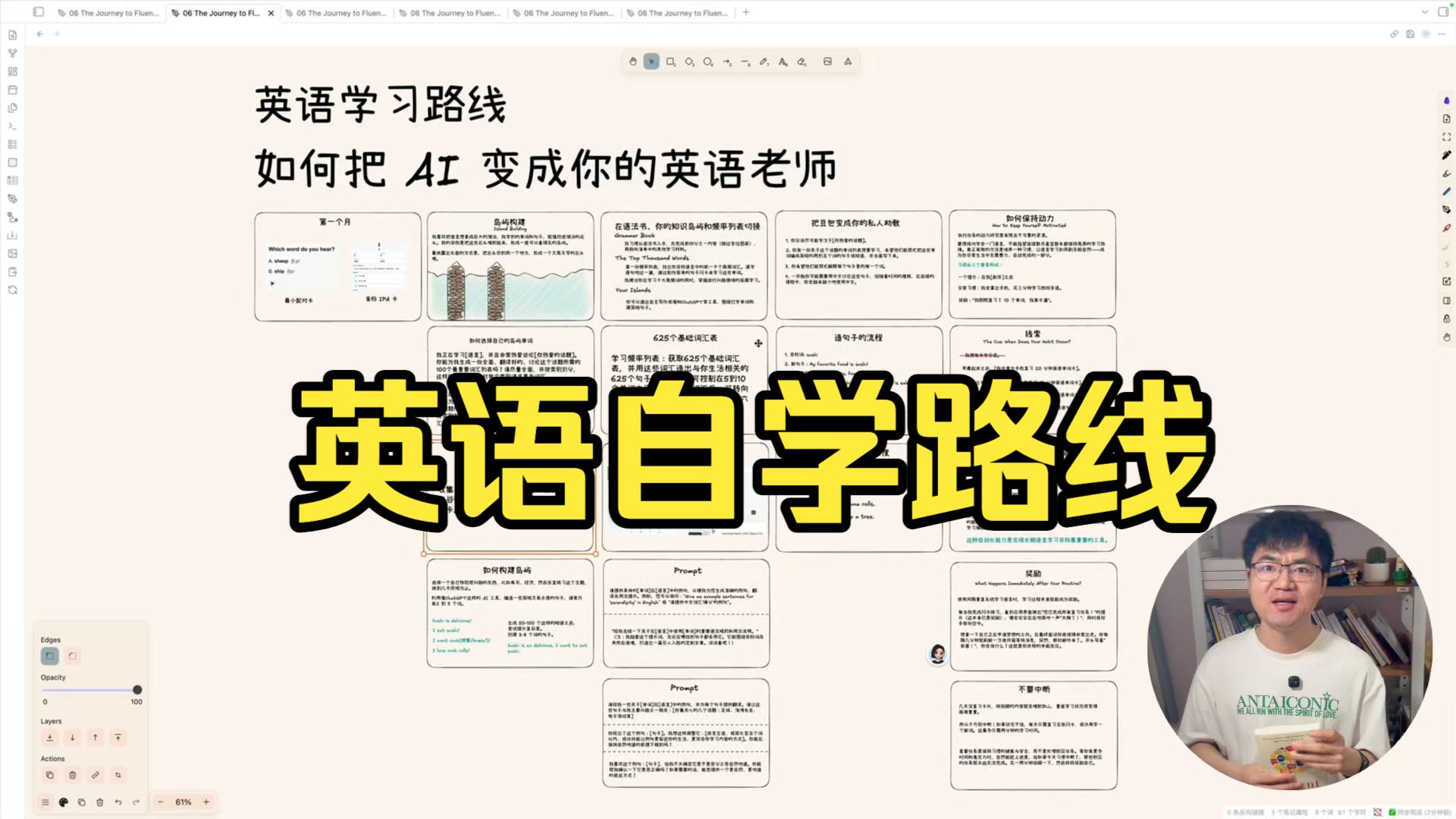The width and height of the screenshot is (1456, 819).
Task: Open the fifth '06 The Journey to Fluen...' tab
Action: point(563,13)
